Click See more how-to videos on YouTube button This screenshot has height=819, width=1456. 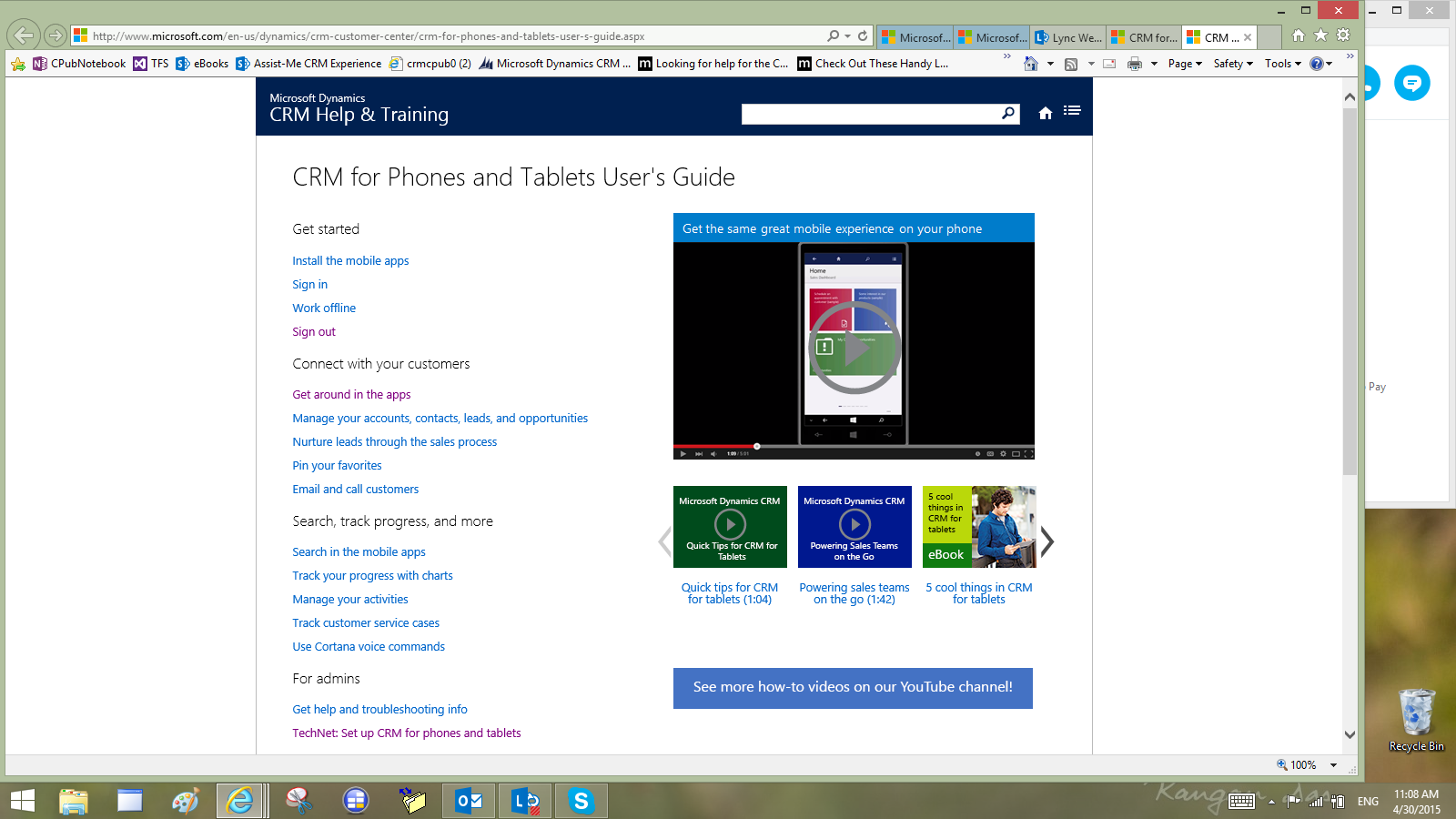click(853, 688)
